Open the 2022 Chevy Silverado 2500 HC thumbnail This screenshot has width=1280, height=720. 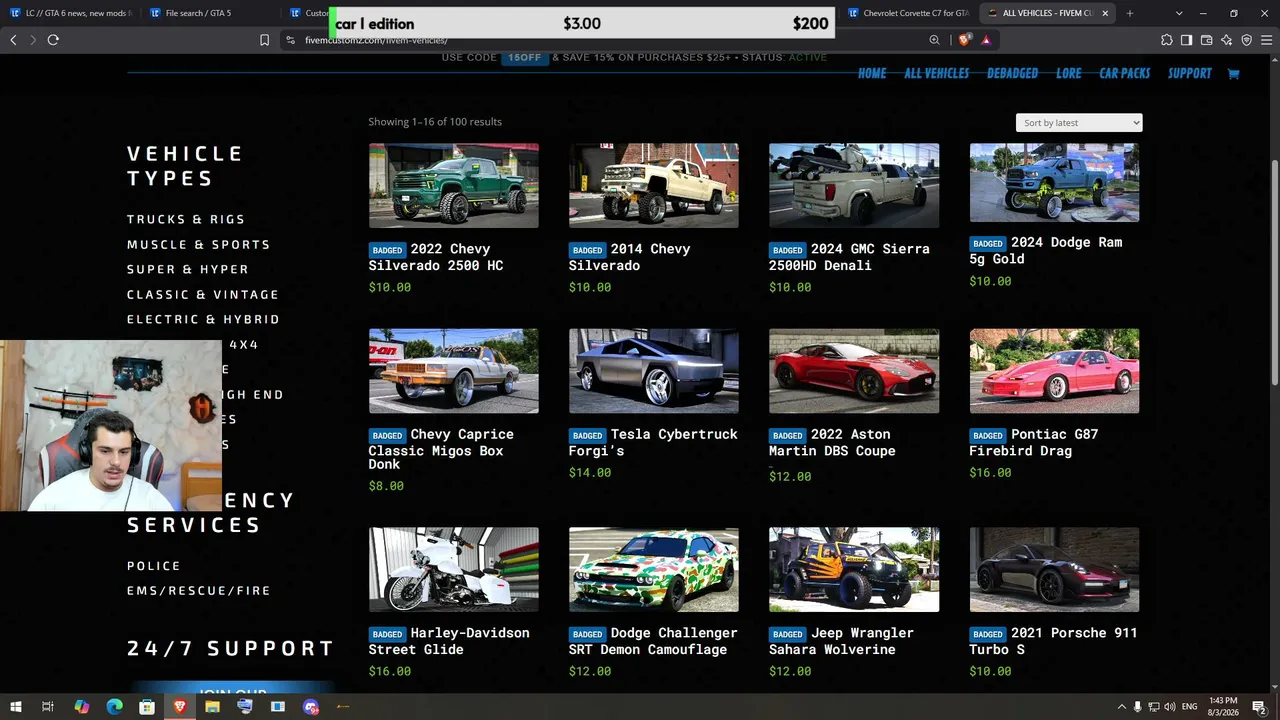[x=453, y=185]
